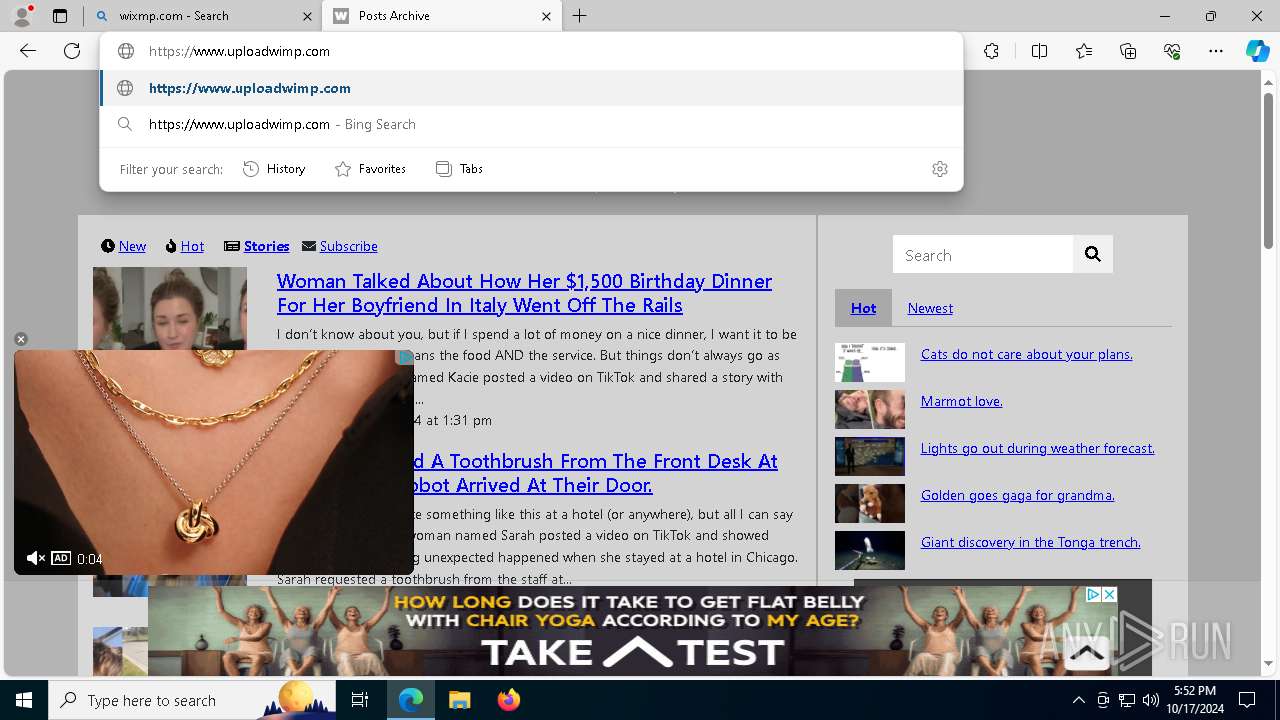This screenshot has width=1280, height=720.
Task: Open the Stories section link
Action: pos(266,246)
